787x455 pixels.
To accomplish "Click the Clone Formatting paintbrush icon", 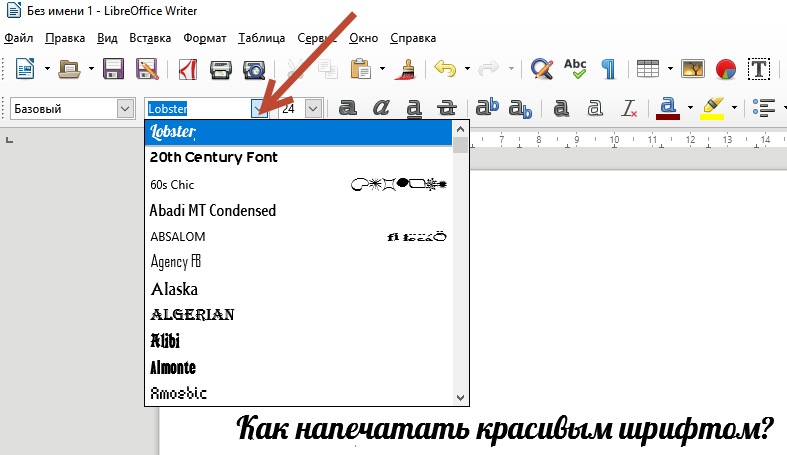I will [x=407, y=69].
